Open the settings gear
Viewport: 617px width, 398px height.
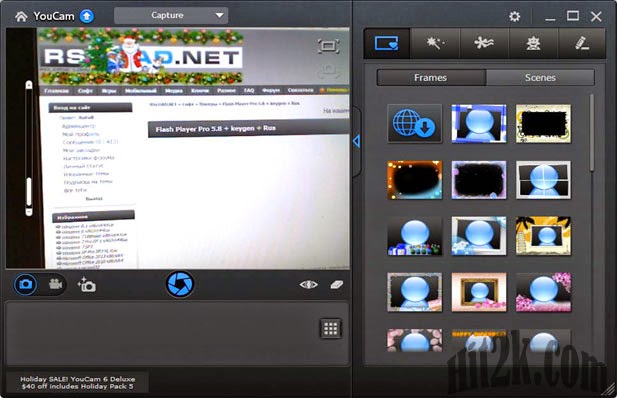pos(514,16)
